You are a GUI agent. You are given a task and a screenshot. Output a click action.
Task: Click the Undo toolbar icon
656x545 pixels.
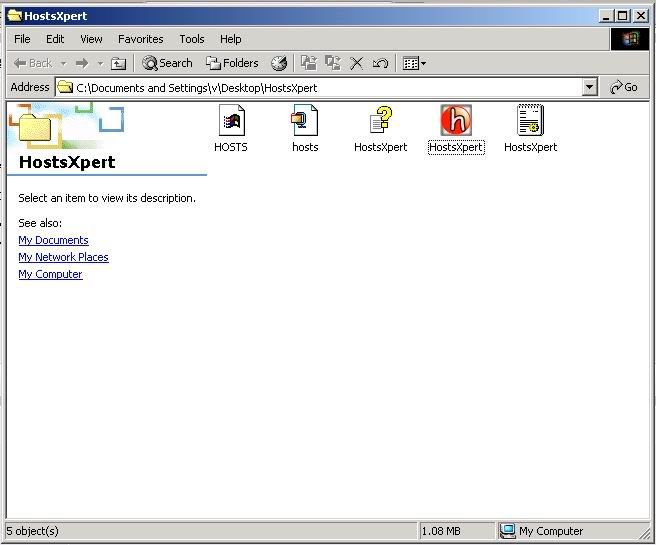click(x=380, y=64)
